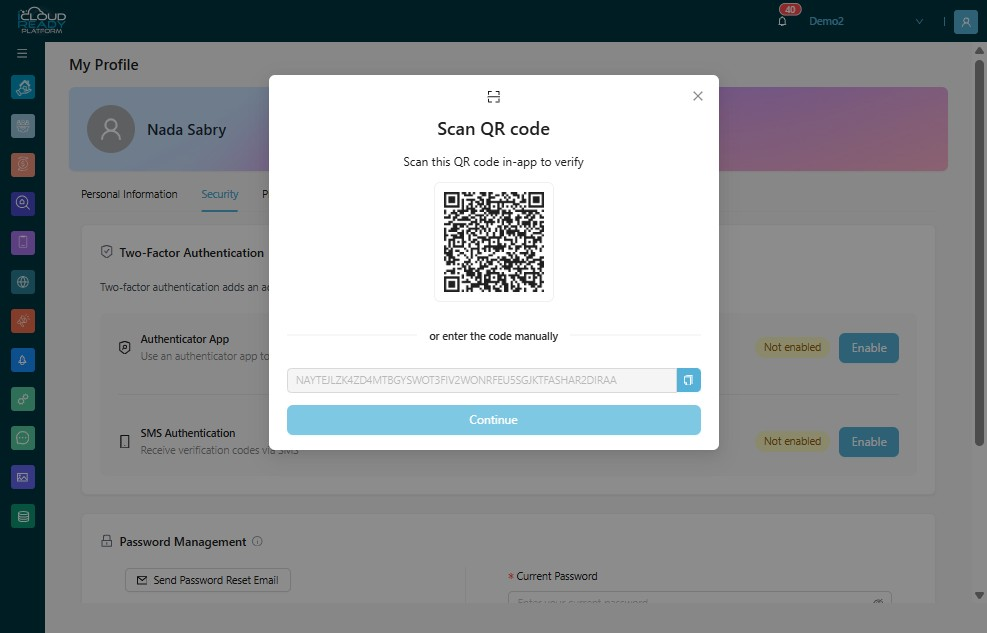Enable SMS Authentication
This screenshot has width=987, height=633.
(x=869, y=442)
